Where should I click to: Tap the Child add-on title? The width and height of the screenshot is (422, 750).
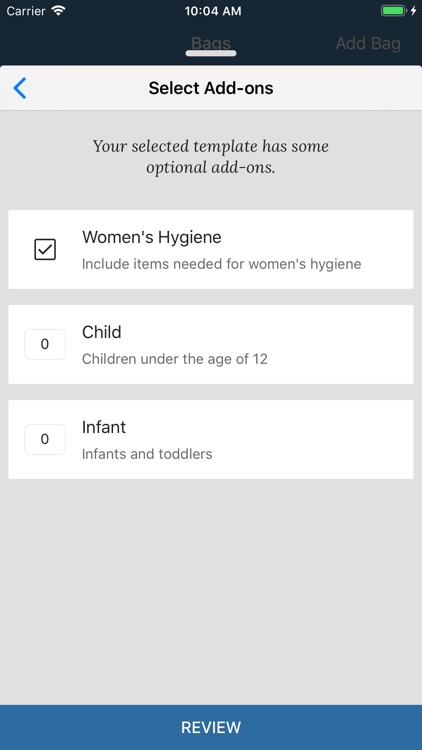coord(101,332)
